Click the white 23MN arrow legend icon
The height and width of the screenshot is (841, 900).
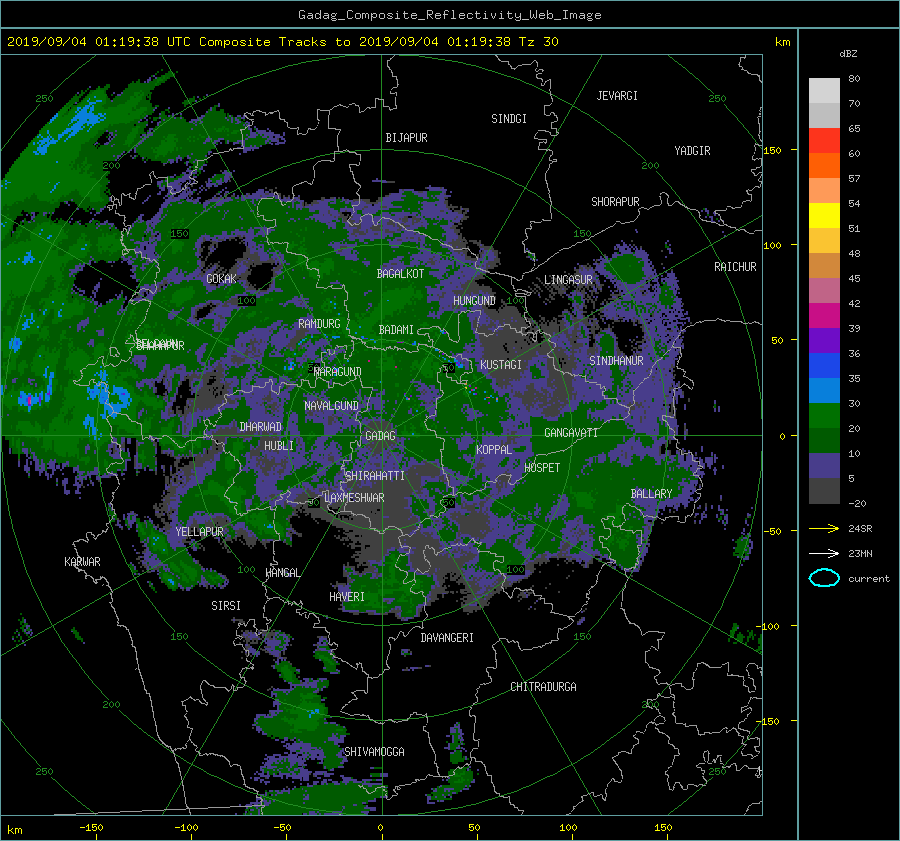824,553
